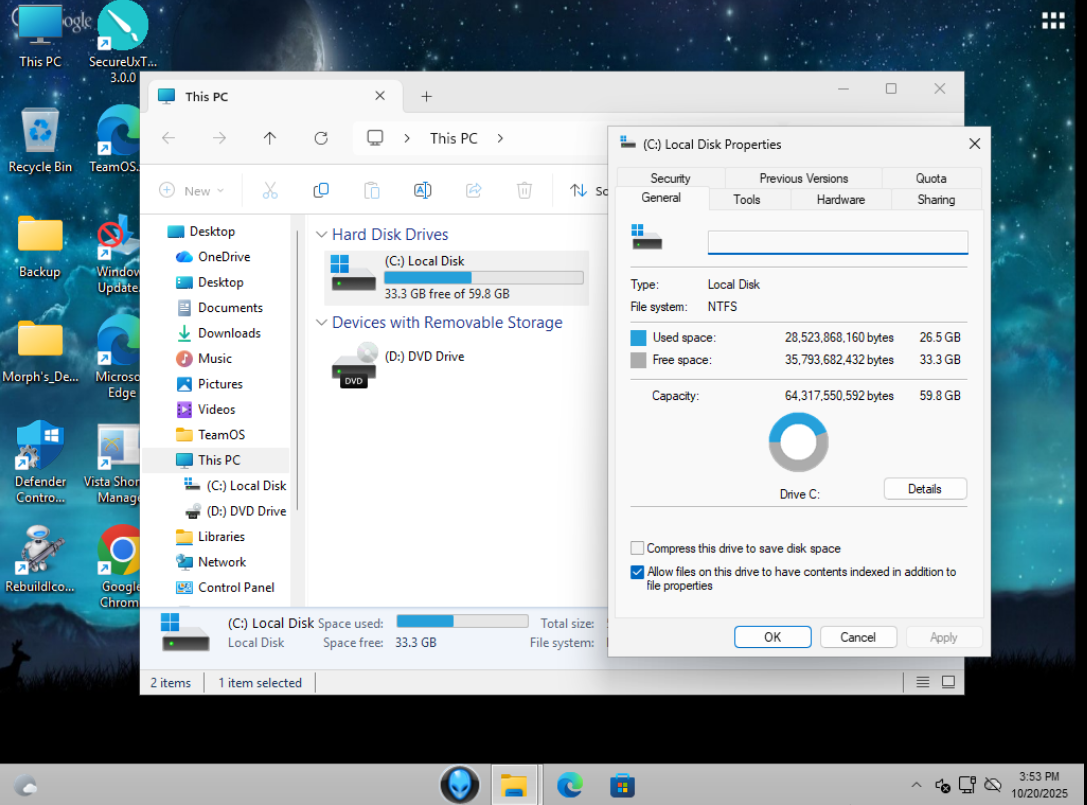The height and width of the screenshot is (805, 1087).
Task: Click the drive label text field
Action: [x=837, y=242]
